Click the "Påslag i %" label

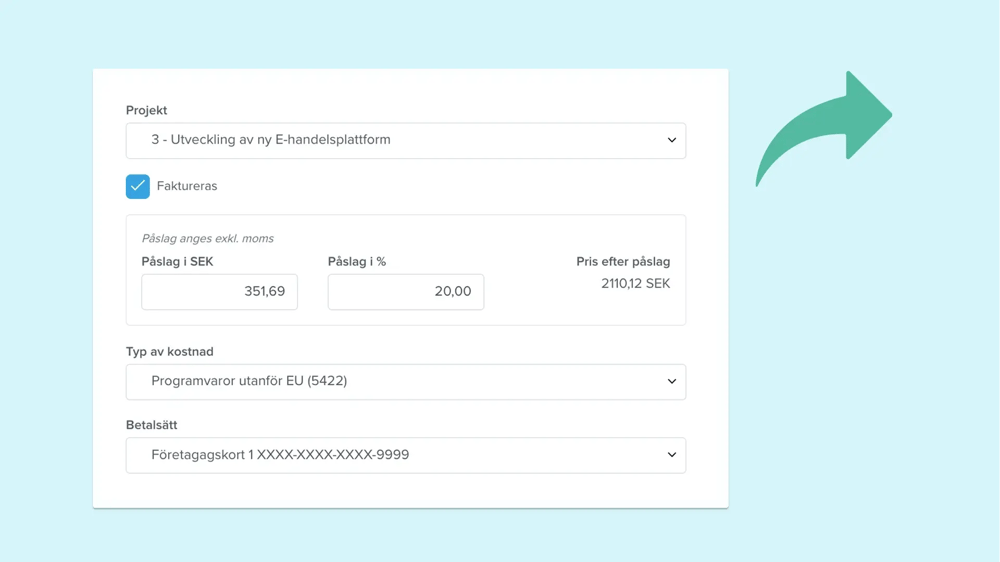click(357, 262)
